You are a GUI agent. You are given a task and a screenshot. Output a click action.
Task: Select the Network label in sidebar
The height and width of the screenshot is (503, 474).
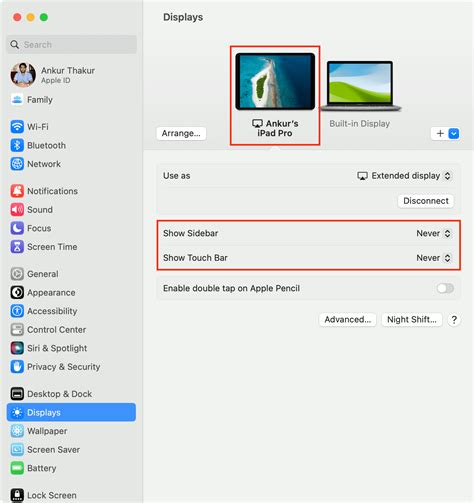[44, 164]
